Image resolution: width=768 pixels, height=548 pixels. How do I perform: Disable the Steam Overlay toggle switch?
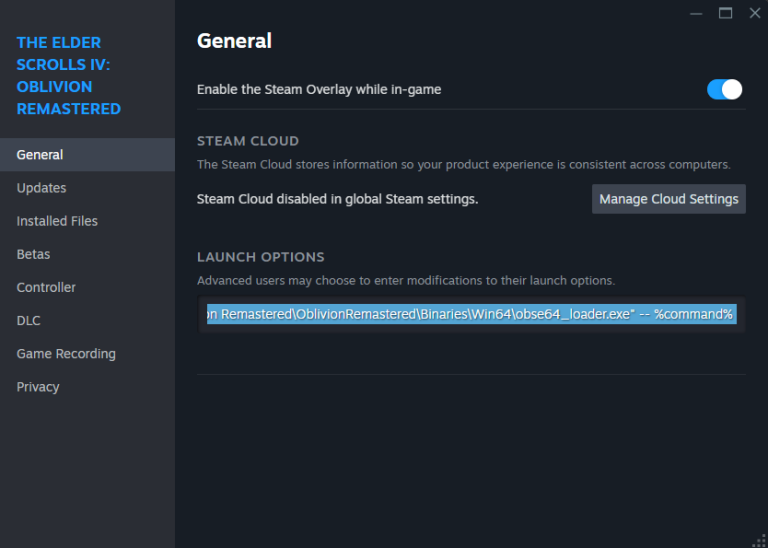(x=724, y=89)
